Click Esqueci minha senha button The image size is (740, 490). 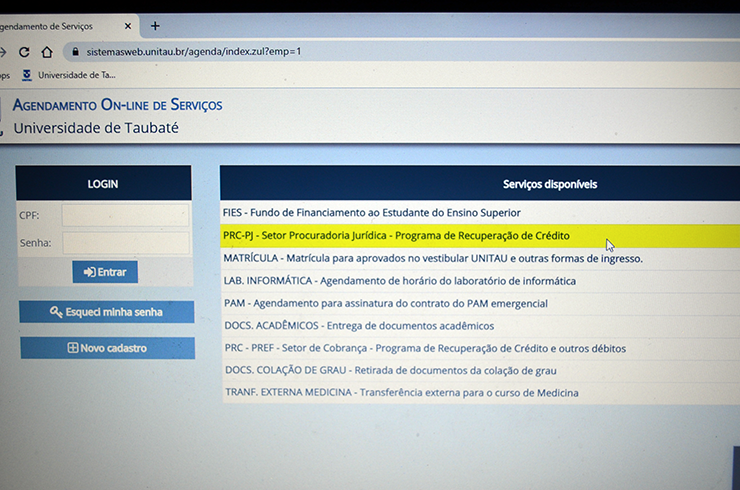[x=106, y=312]
